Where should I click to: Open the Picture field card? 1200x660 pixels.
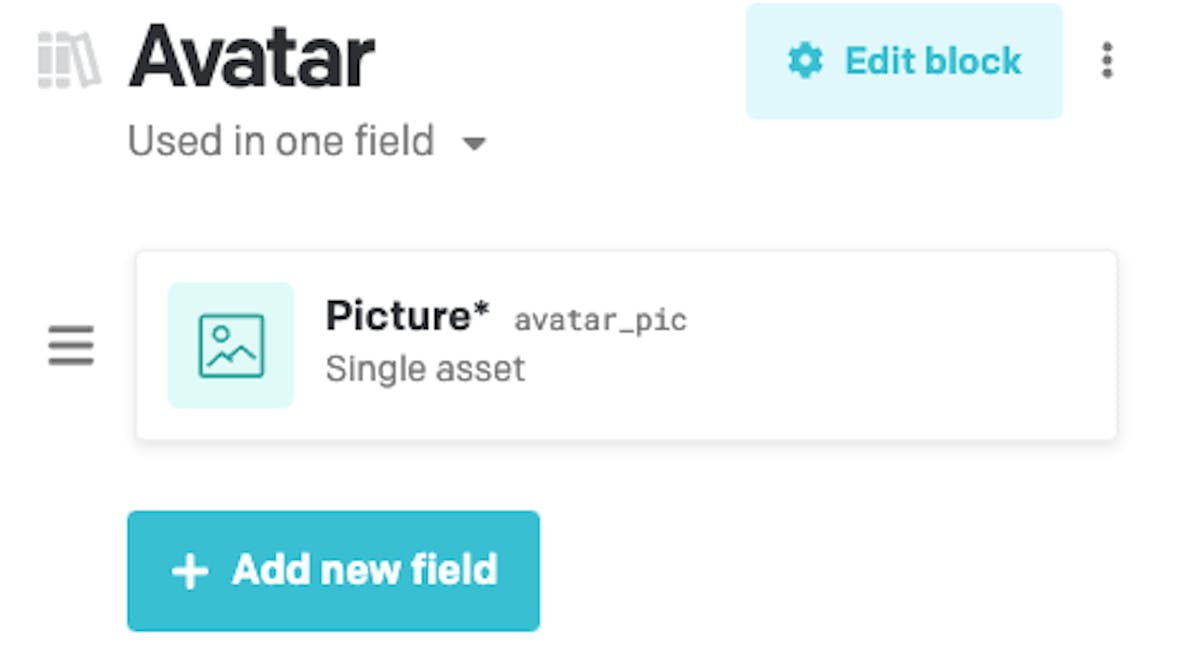[x=626, y=345]
